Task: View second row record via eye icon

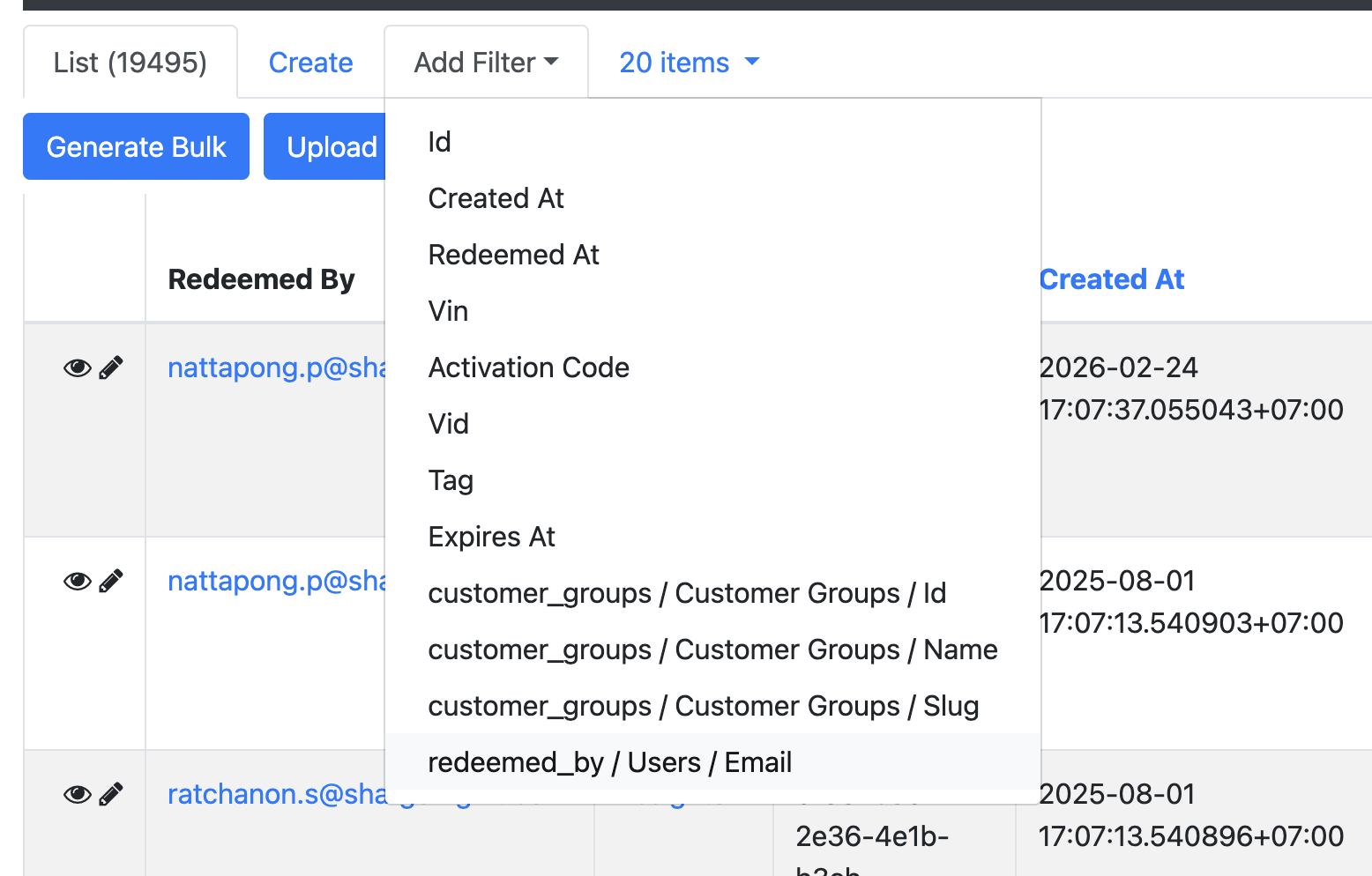Action: tap(78, 581)
